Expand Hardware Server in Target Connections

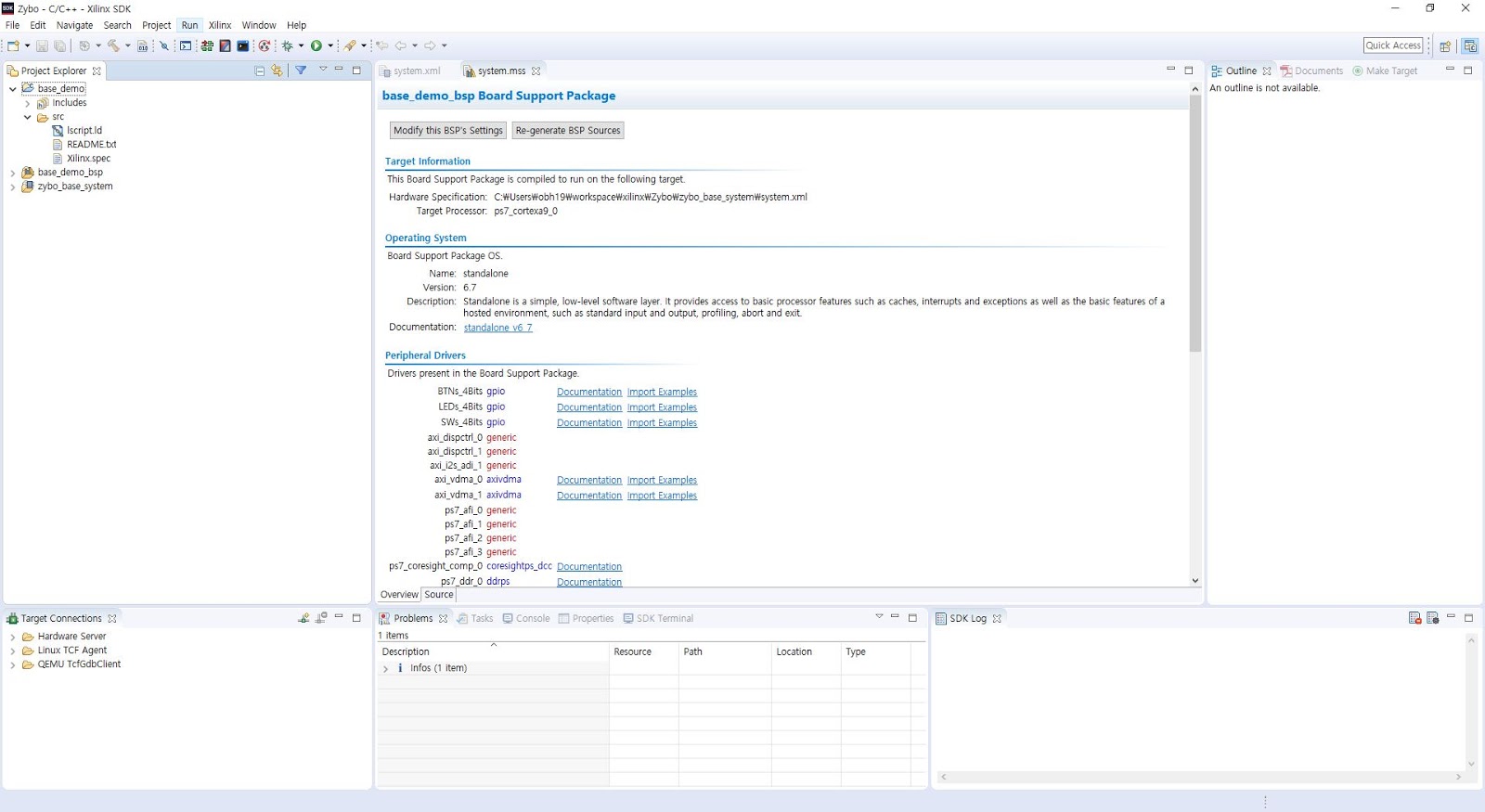[x=13, y=638]
